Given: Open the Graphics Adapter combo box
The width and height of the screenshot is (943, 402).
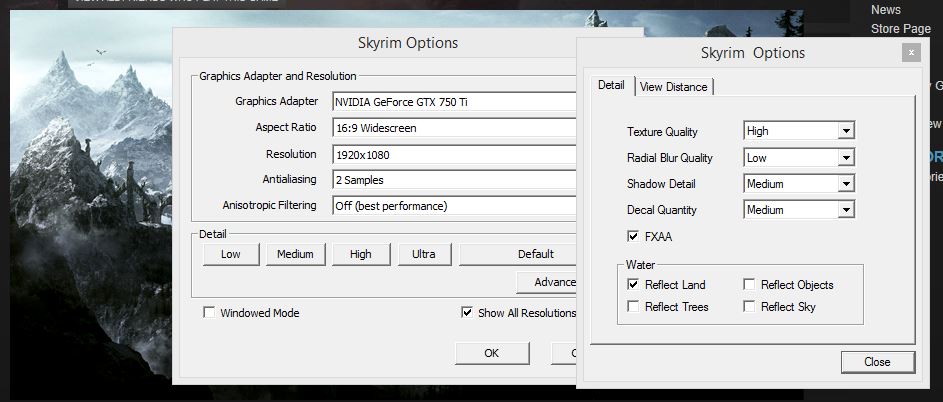Looking at the screenshot, I should (454, 102).
